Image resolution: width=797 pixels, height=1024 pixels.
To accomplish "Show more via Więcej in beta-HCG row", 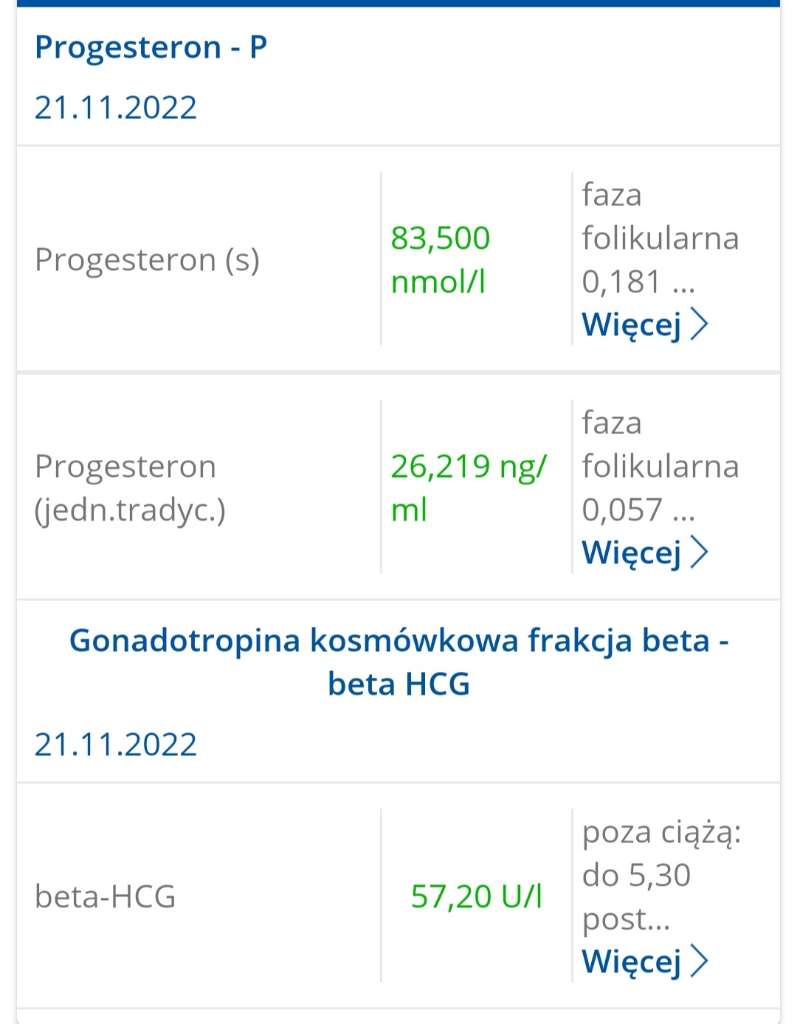I will click(x=631, y=961).
